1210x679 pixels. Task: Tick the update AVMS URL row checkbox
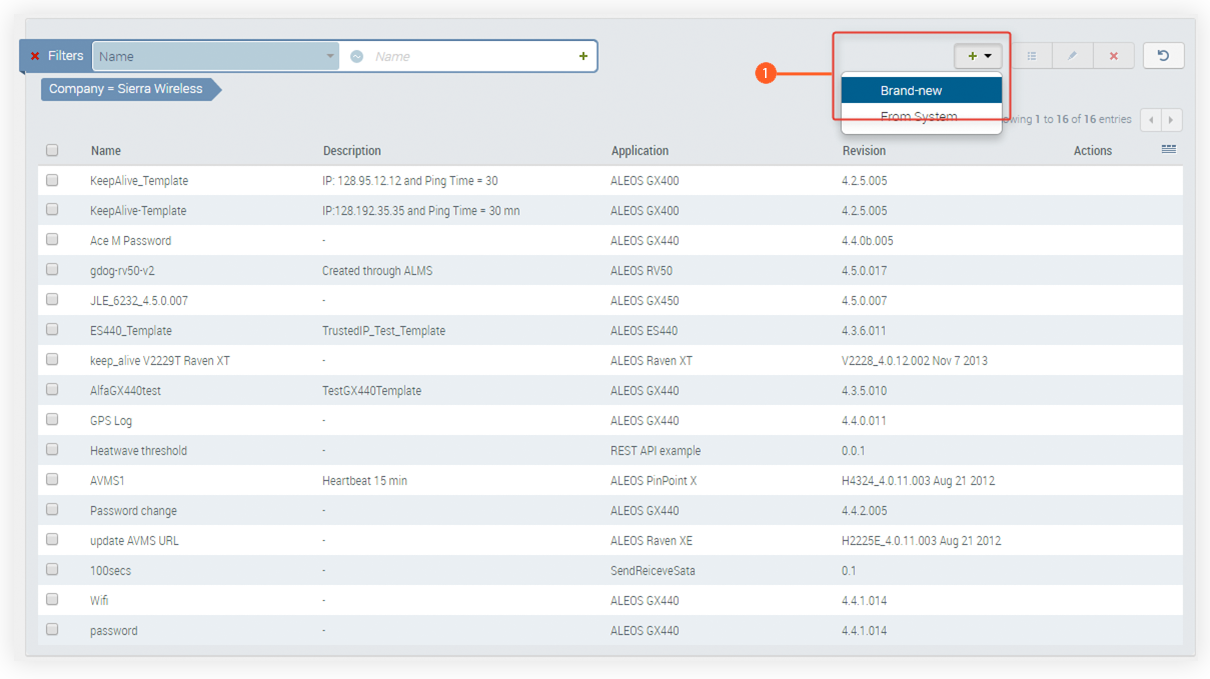[x=52, y=540]
